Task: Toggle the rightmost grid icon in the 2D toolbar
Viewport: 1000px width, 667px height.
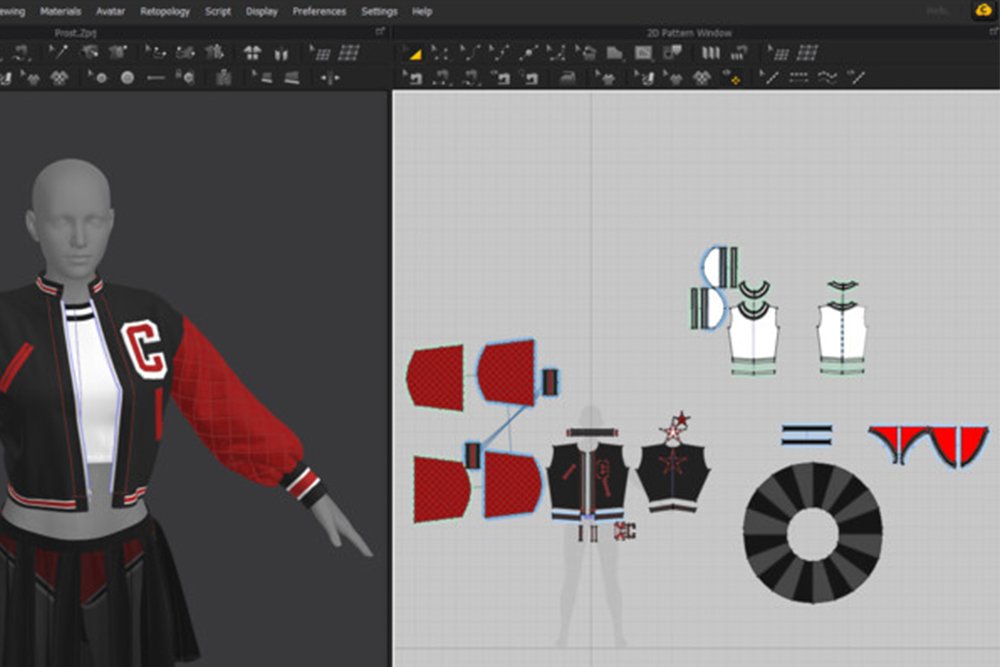Action: coord(807,53)
